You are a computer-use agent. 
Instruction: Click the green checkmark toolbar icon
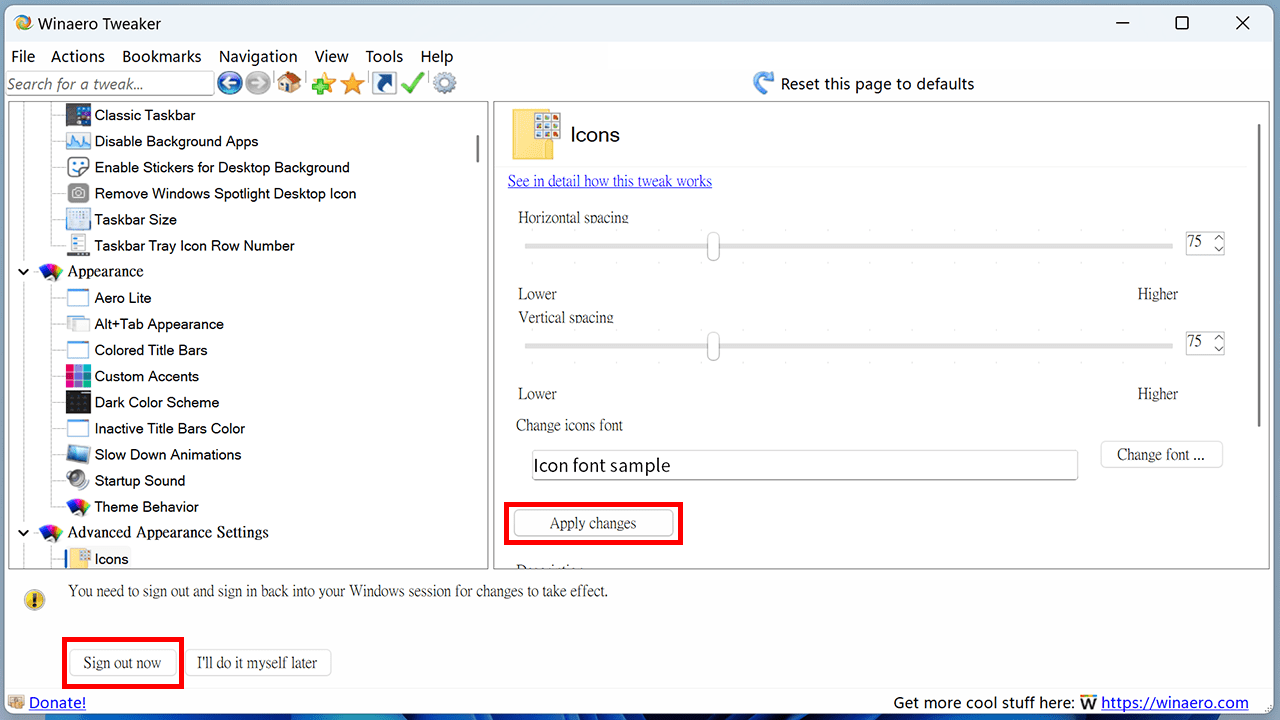412,84
